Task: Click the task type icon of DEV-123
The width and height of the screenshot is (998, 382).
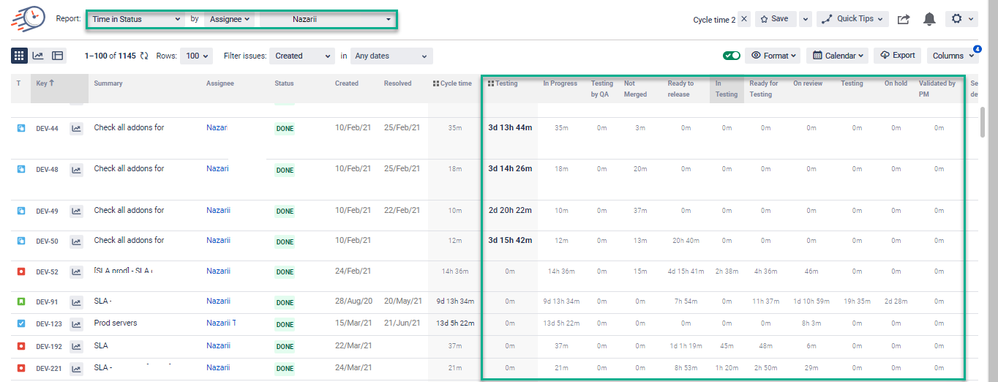Action: click(x=21, y=323)
